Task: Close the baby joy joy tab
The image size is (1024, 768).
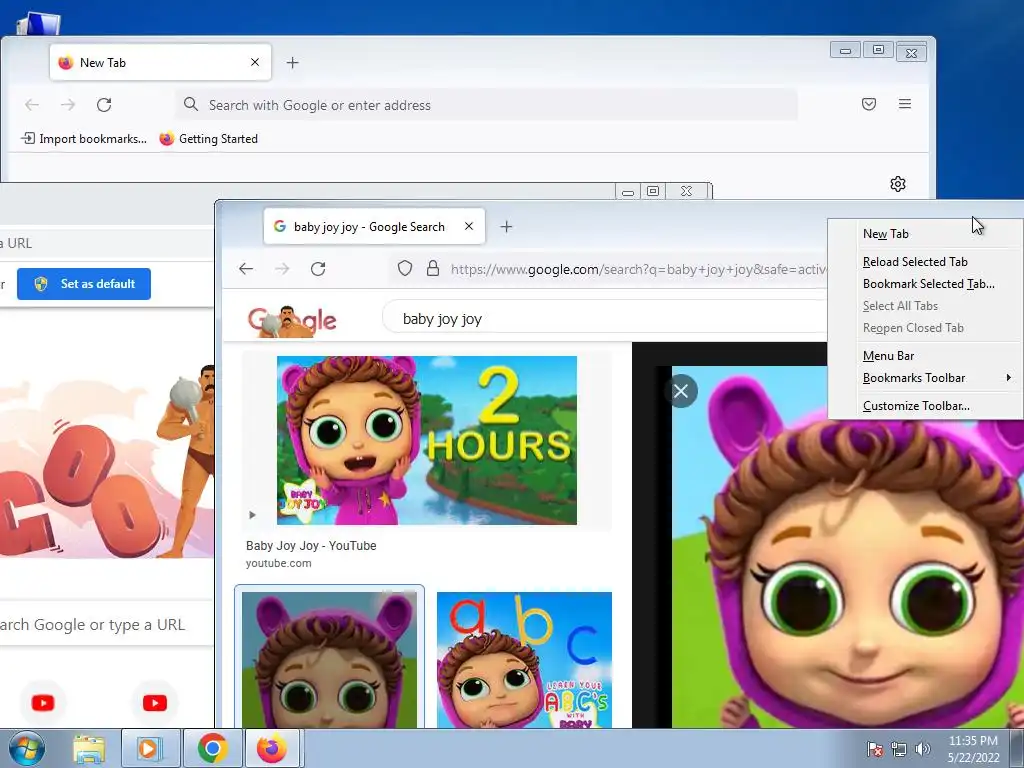Action: (469, 226)
